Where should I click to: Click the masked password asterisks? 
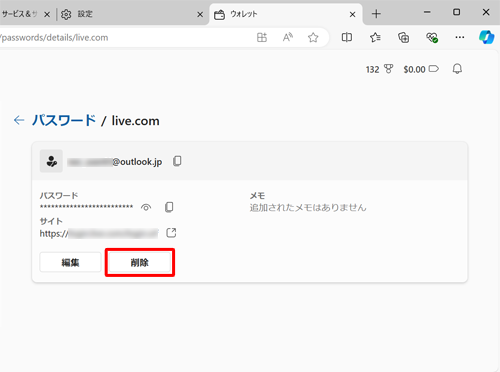86,207
